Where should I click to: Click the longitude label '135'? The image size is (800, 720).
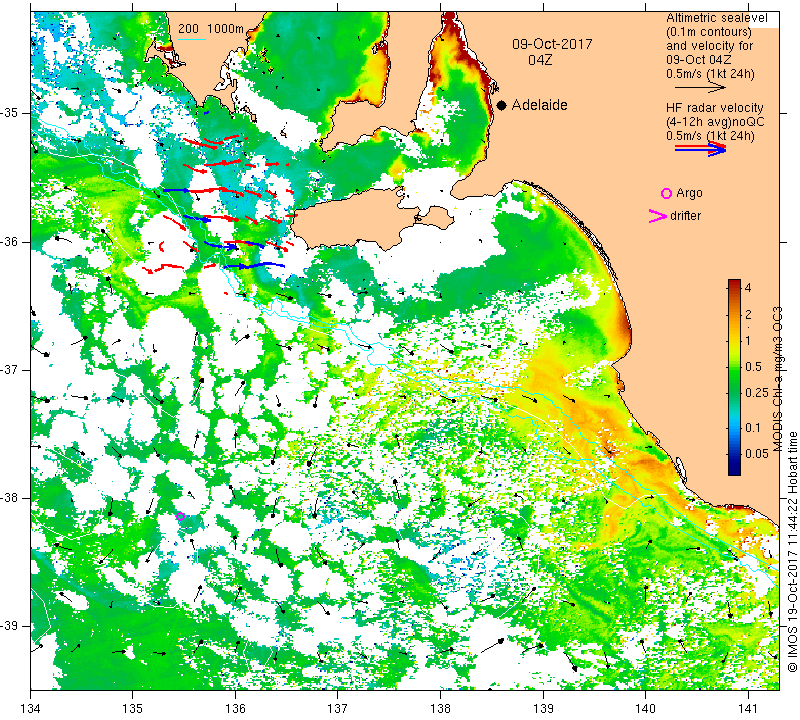tap(133, 708)
